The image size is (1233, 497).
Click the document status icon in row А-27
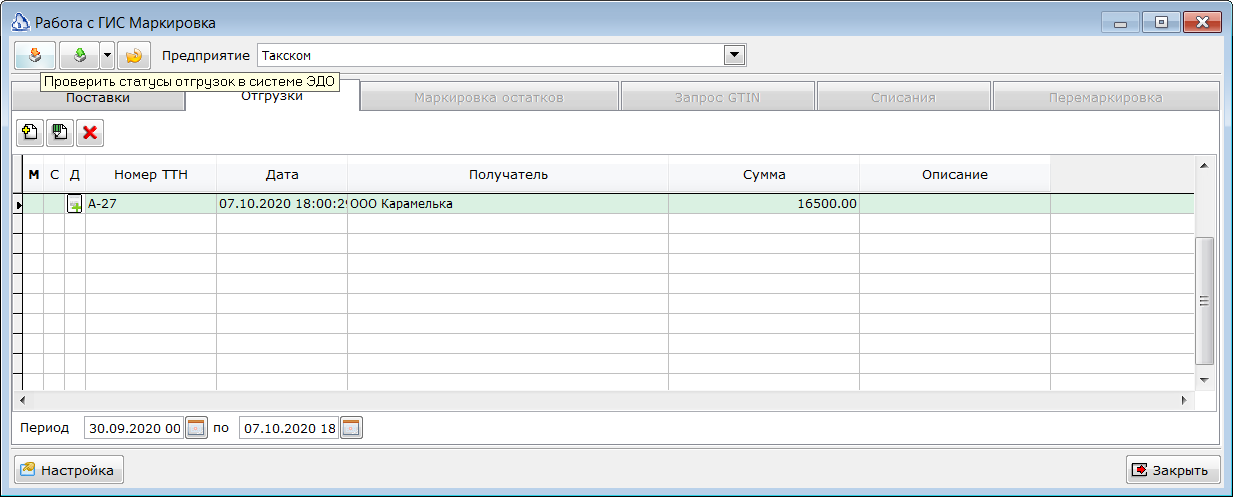(x=75, y=204)
